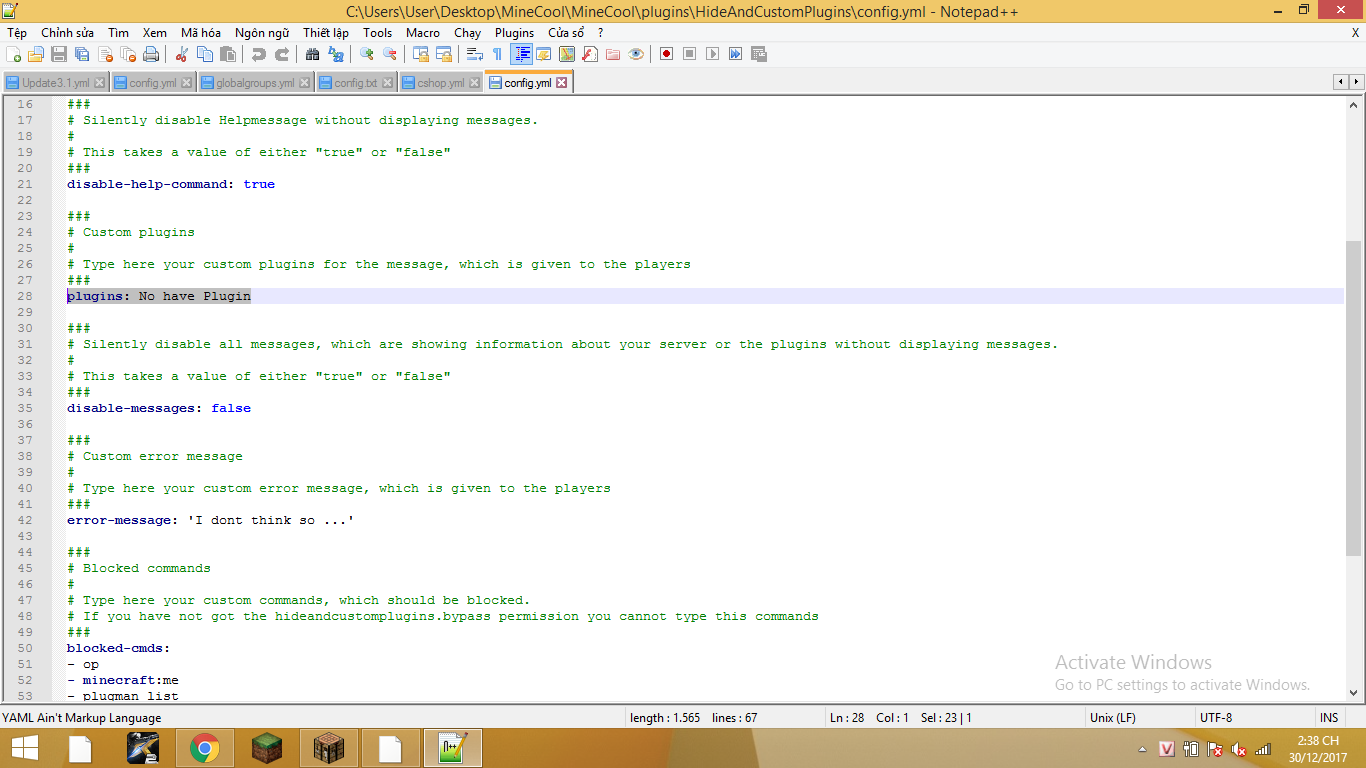Click the Close All documents toolbar icon
Image resolution: width=1366 pixels, height=768 pixels.
click(x=128, y=54)
